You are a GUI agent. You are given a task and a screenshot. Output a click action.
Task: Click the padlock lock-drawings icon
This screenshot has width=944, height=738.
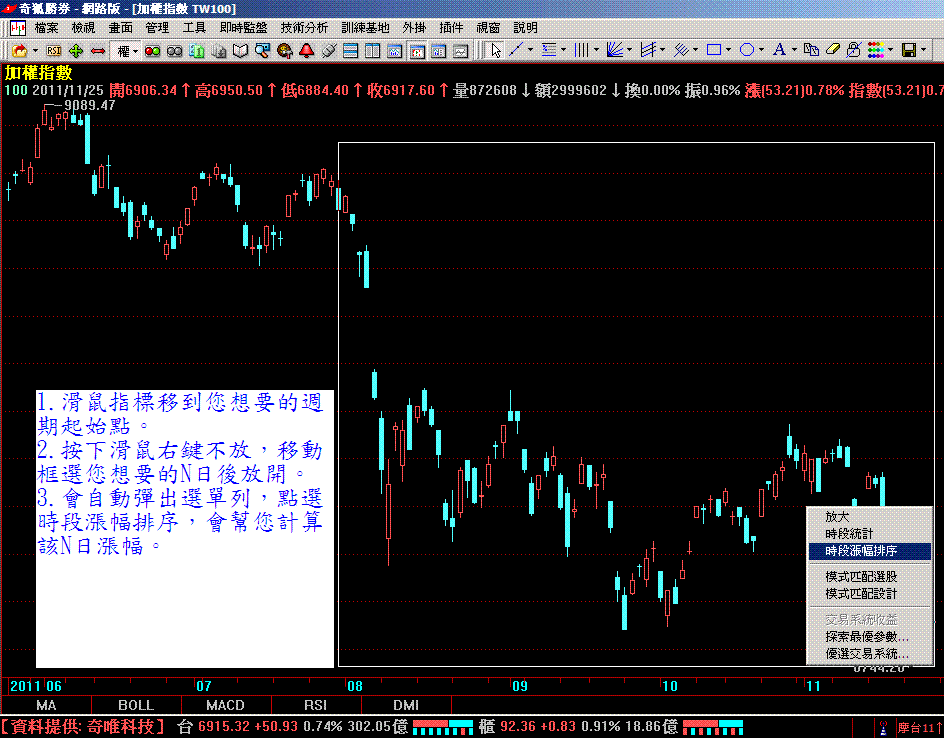click(x=854, y=50)
